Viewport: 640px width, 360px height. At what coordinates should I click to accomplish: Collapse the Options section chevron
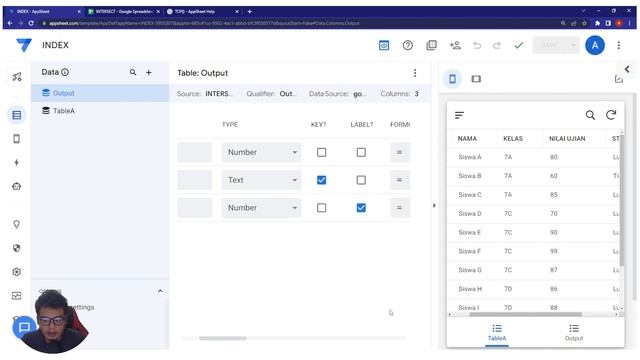[x=160, y=291]
